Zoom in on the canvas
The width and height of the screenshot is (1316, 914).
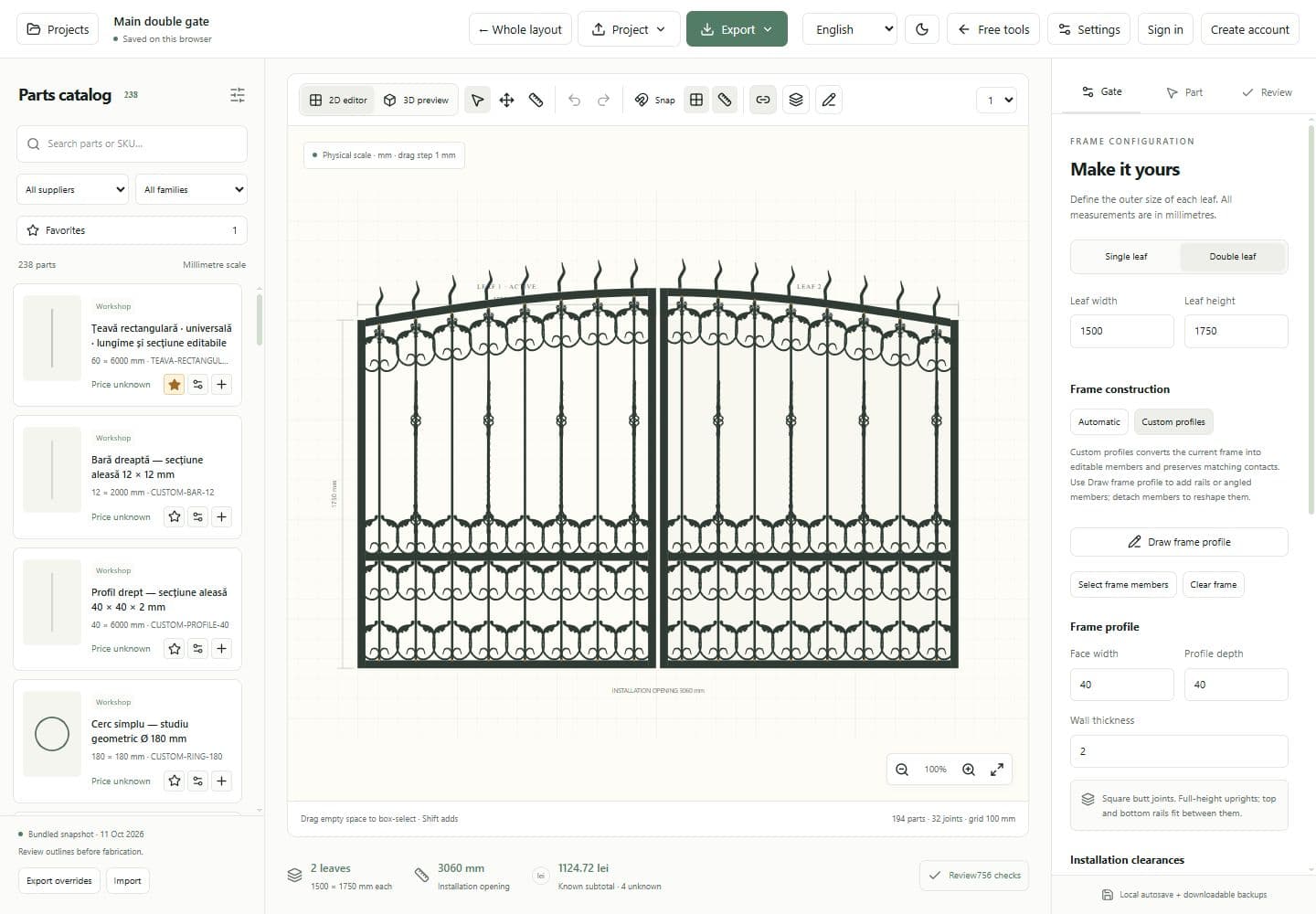click(969, 770)
